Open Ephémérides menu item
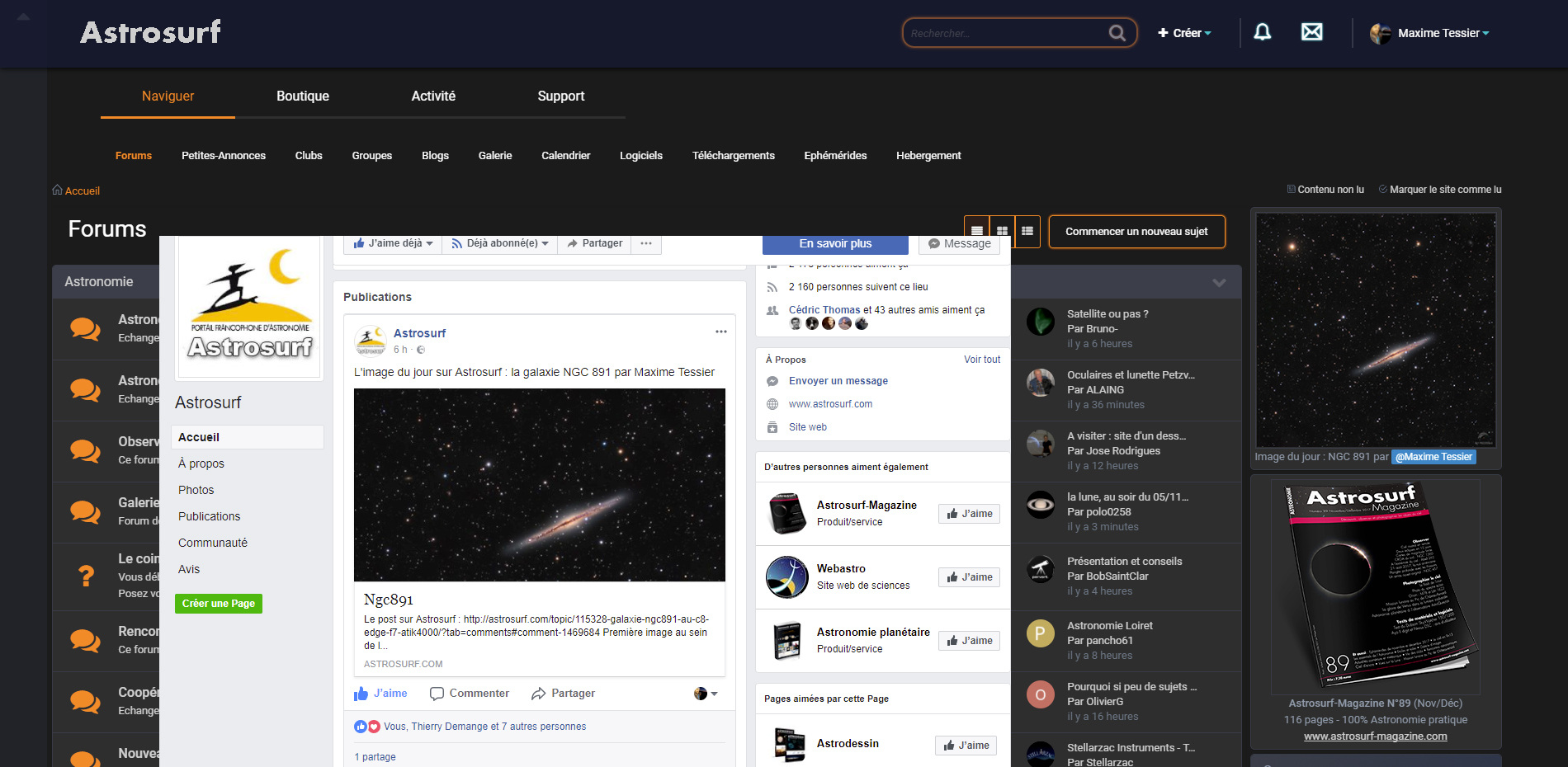Image resolution: width=1568 pixels, height=767 pixels. 835,155
